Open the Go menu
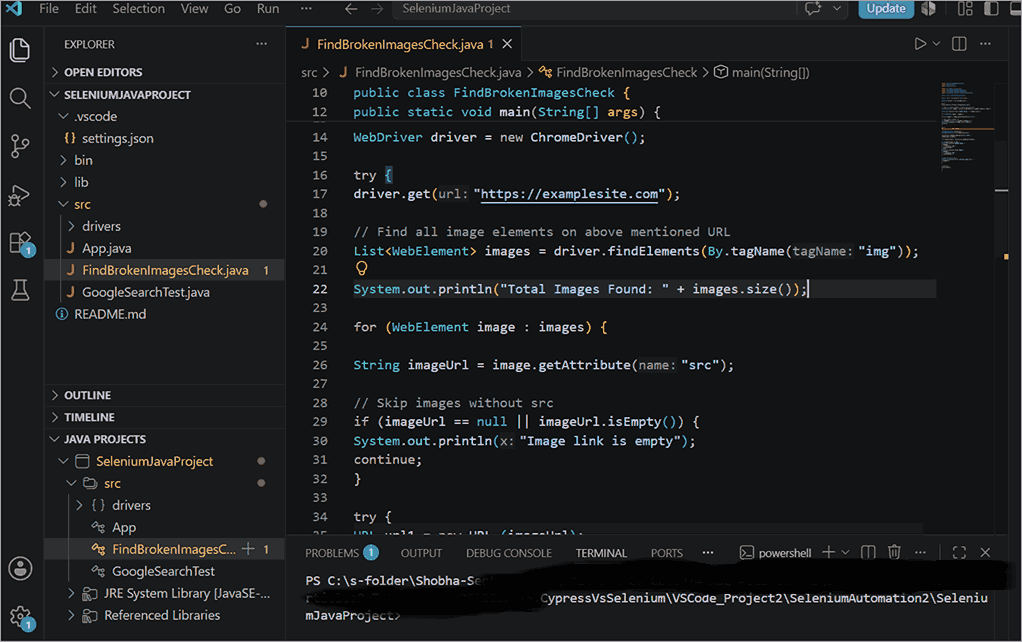Screen dimensions: 1022x642 coord(232,8)
